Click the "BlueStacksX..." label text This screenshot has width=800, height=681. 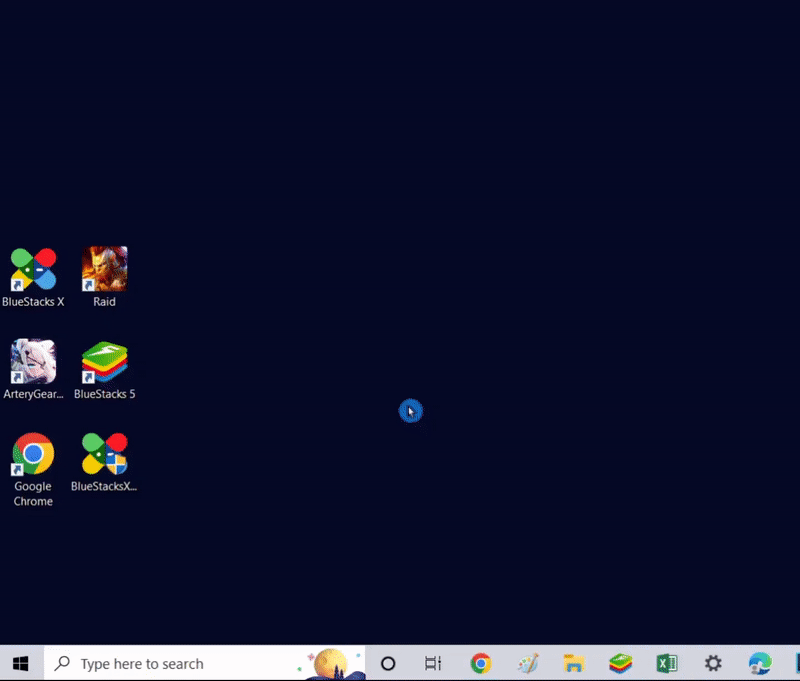pos(104,486)
